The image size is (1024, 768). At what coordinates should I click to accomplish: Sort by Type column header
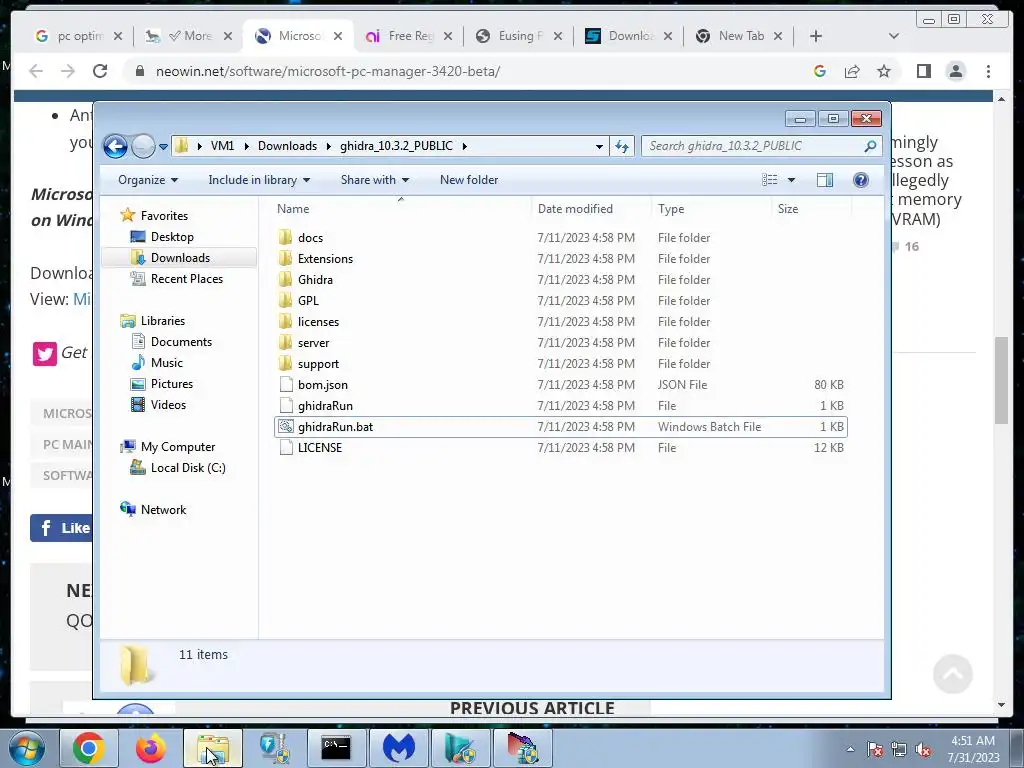tap(711, 209)
